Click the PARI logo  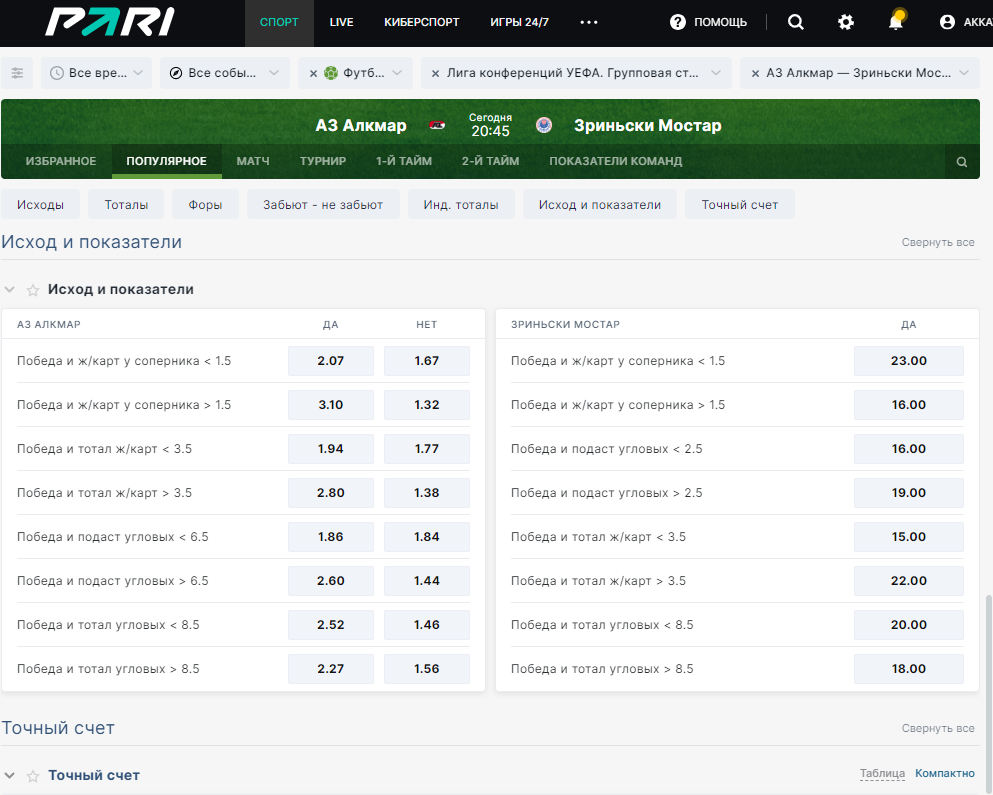[x=110, y=22]
